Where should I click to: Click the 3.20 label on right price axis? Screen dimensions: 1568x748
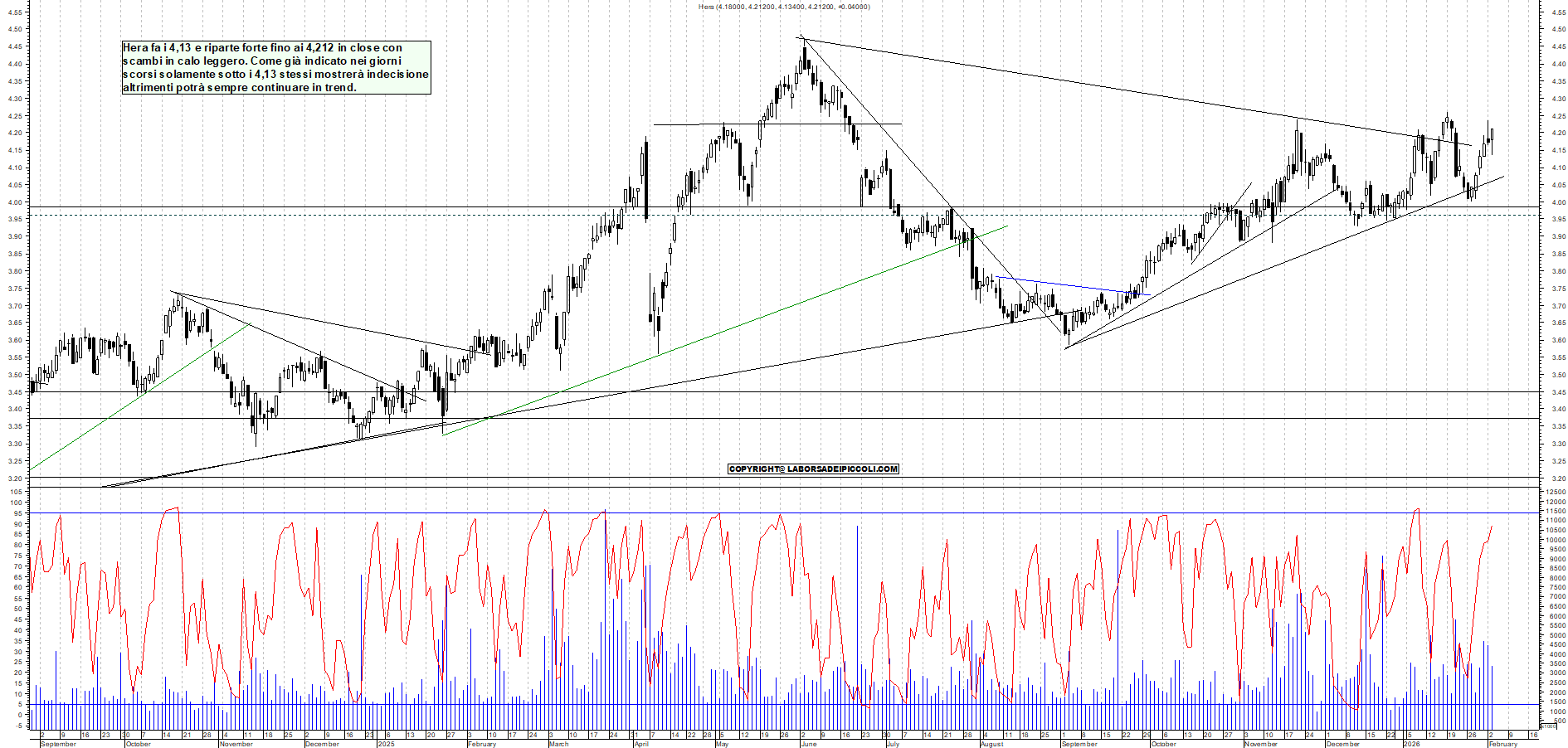pos(1556,478)
